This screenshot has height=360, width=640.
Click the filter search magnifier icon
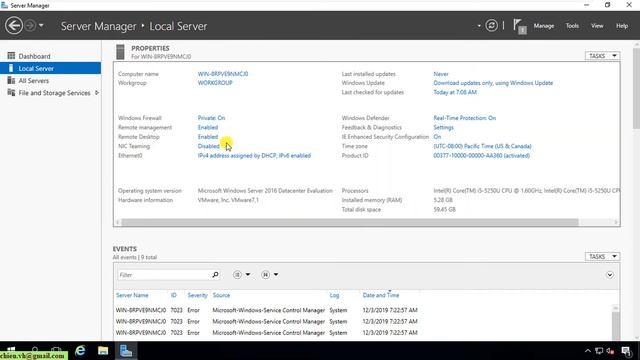[x=215, y=275]
